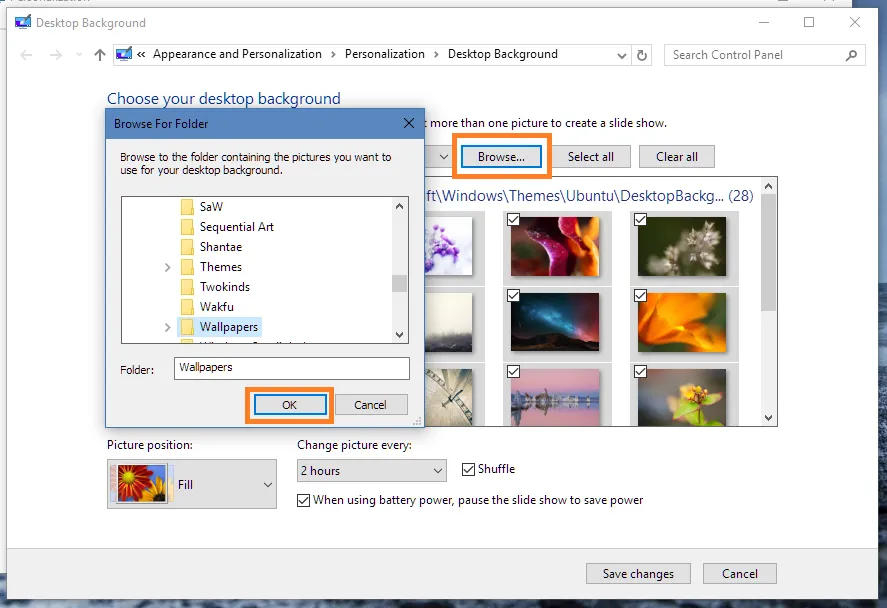The height and width of the screenshot is (608, 887).
Task: Uncheck the pink lake picture
Action: [x=514, y=372]
